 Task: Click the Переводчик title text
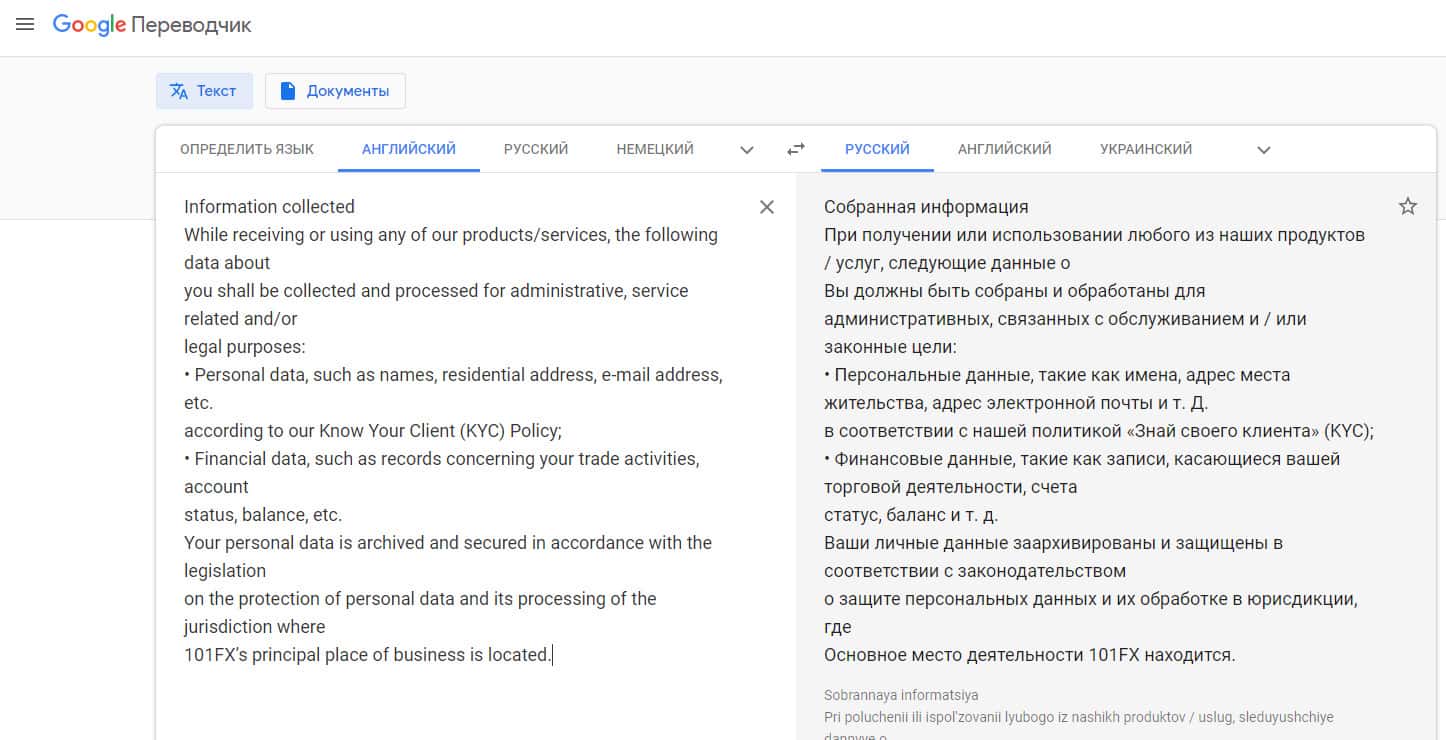point(192,25)
